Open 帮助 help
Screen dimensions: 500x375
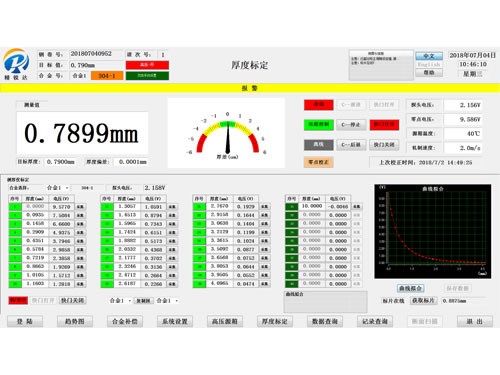(x=429, y=73)
